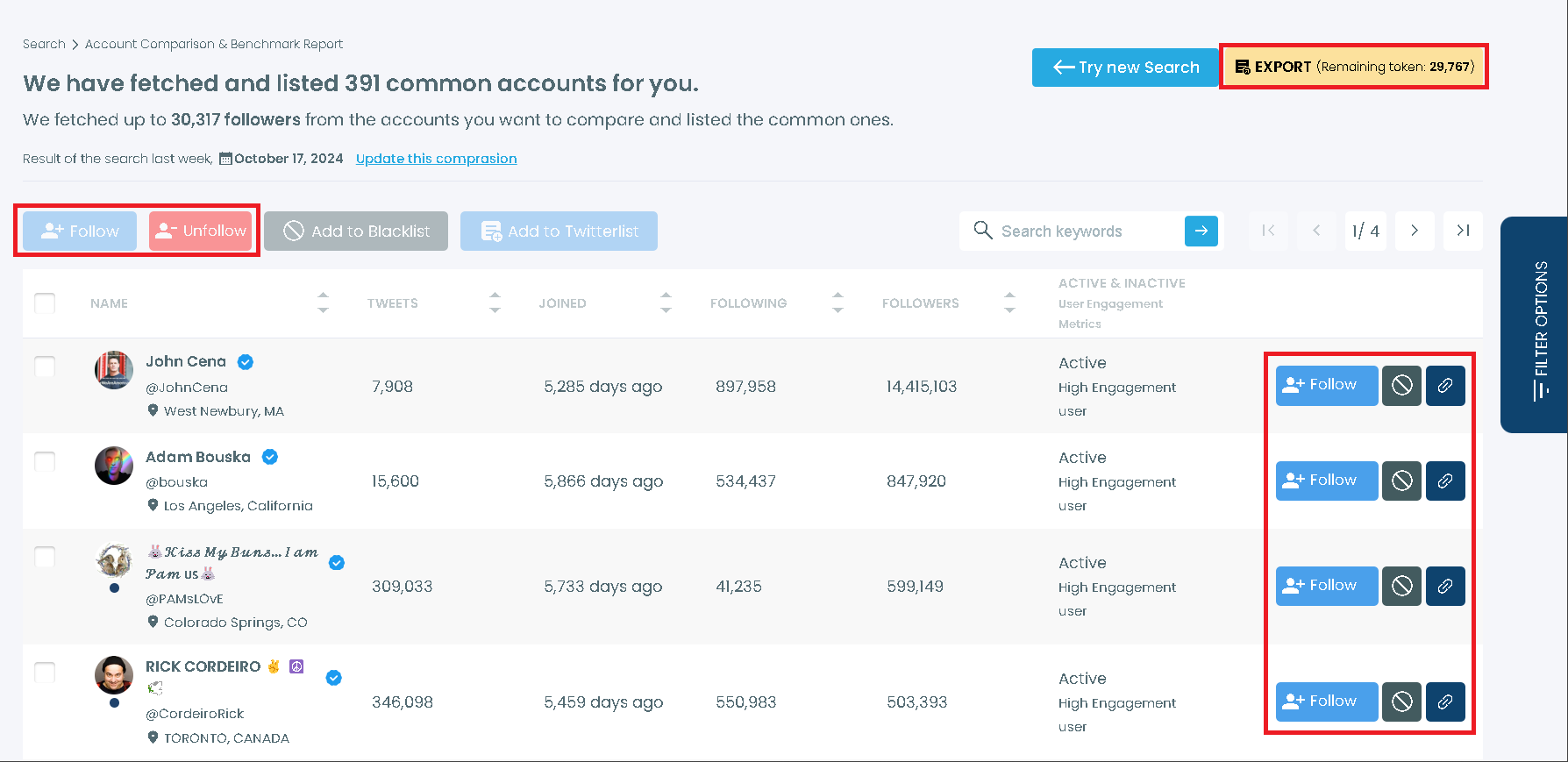1568x762 pixels.
Task: Go to first page of results
Action: [x=1268, y=231]
